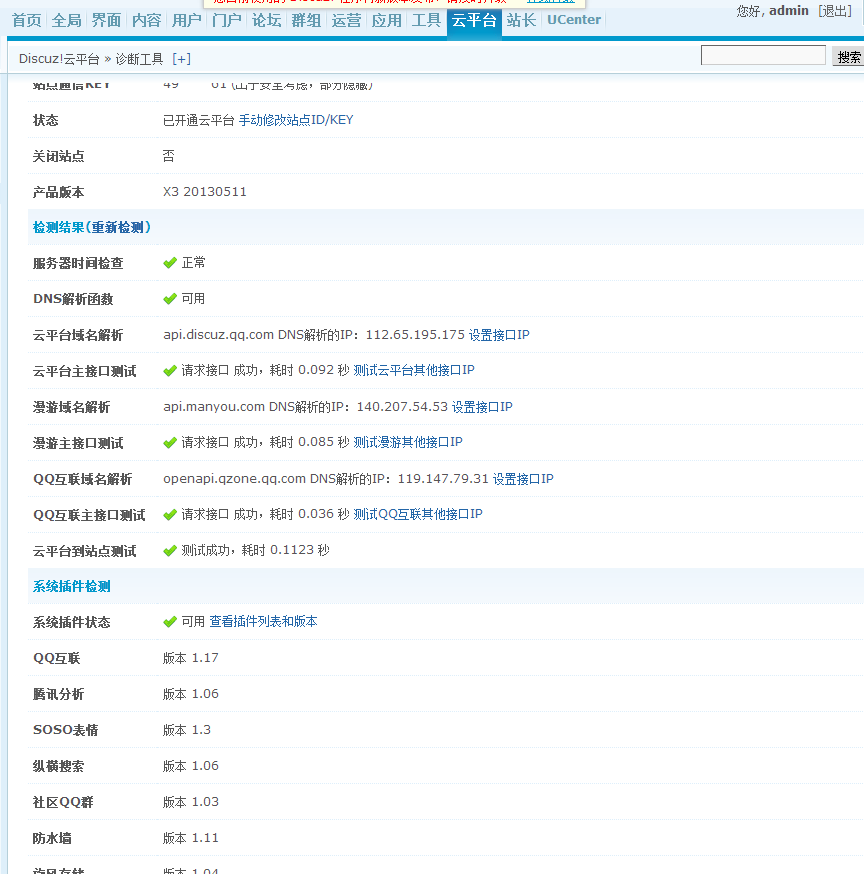Open 测试漫游其他接口IP link
This screenshot has width=864, height=874.
click(408, 442)
